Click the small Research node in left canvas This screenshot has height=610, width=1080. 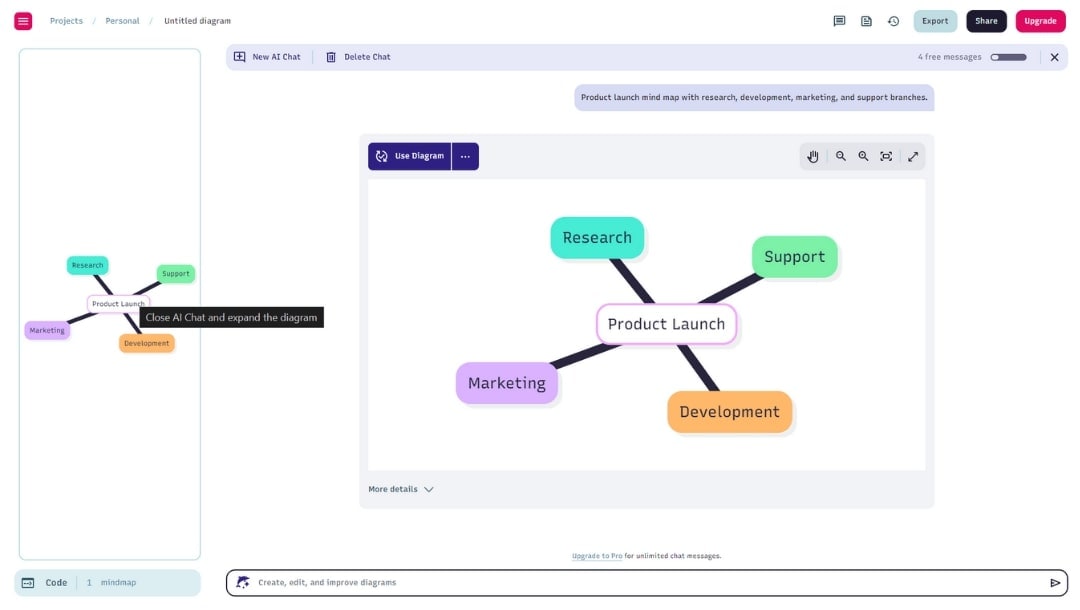pos(87,265)
